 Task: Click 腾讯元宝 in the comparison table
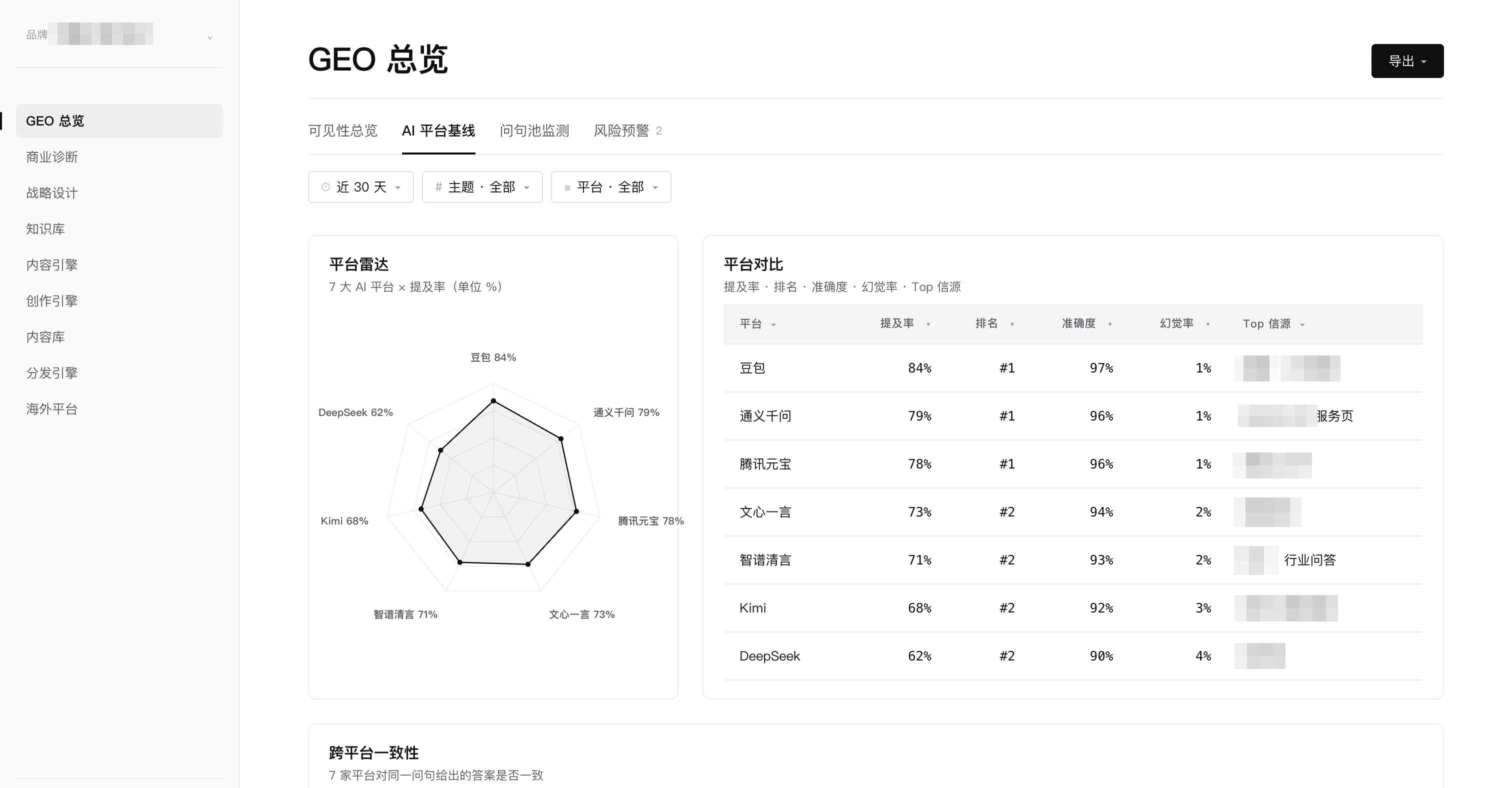click(x=765, y=464)
